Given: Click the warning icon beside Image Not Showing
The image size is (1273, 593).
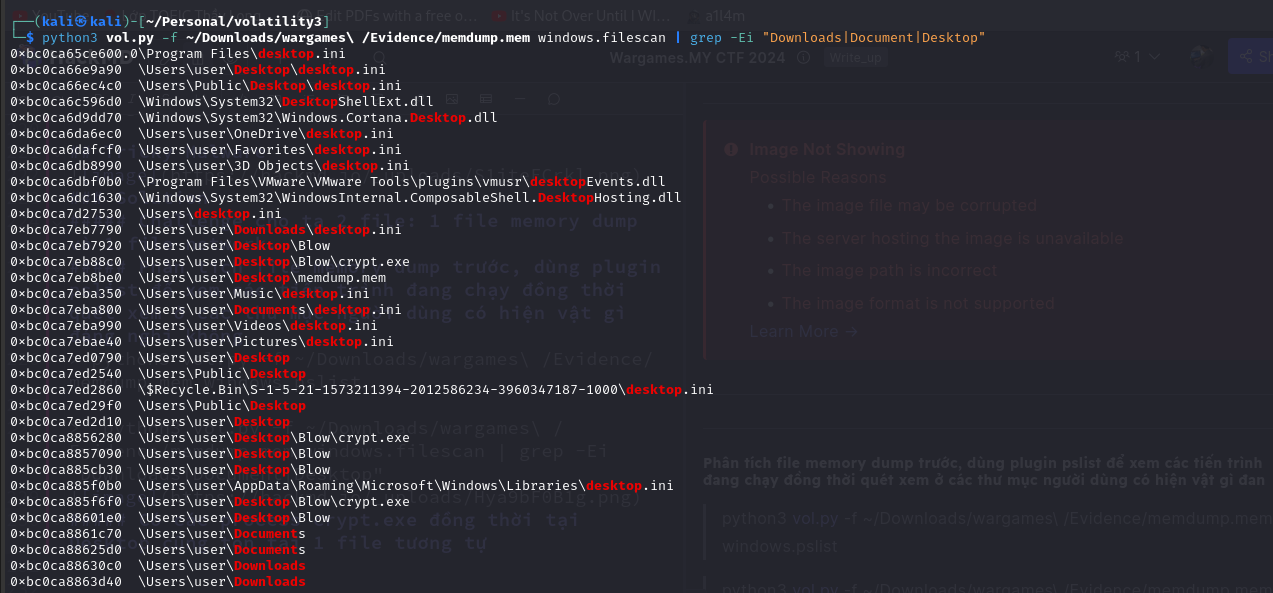Looking at the screenshot, I should coord(729,150).
